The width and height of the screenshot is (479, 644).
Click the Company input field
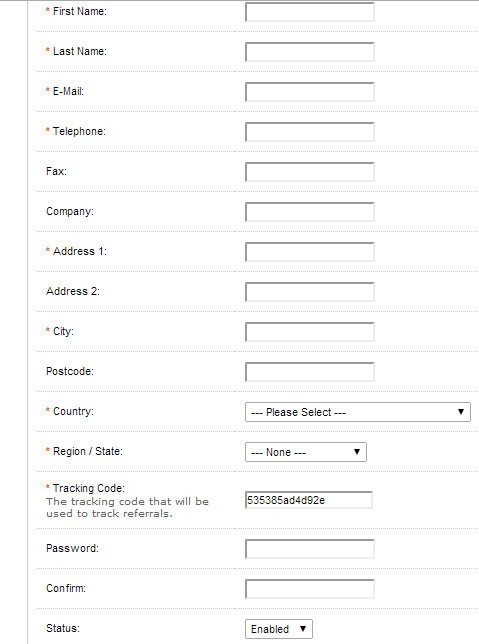(310, 212)
